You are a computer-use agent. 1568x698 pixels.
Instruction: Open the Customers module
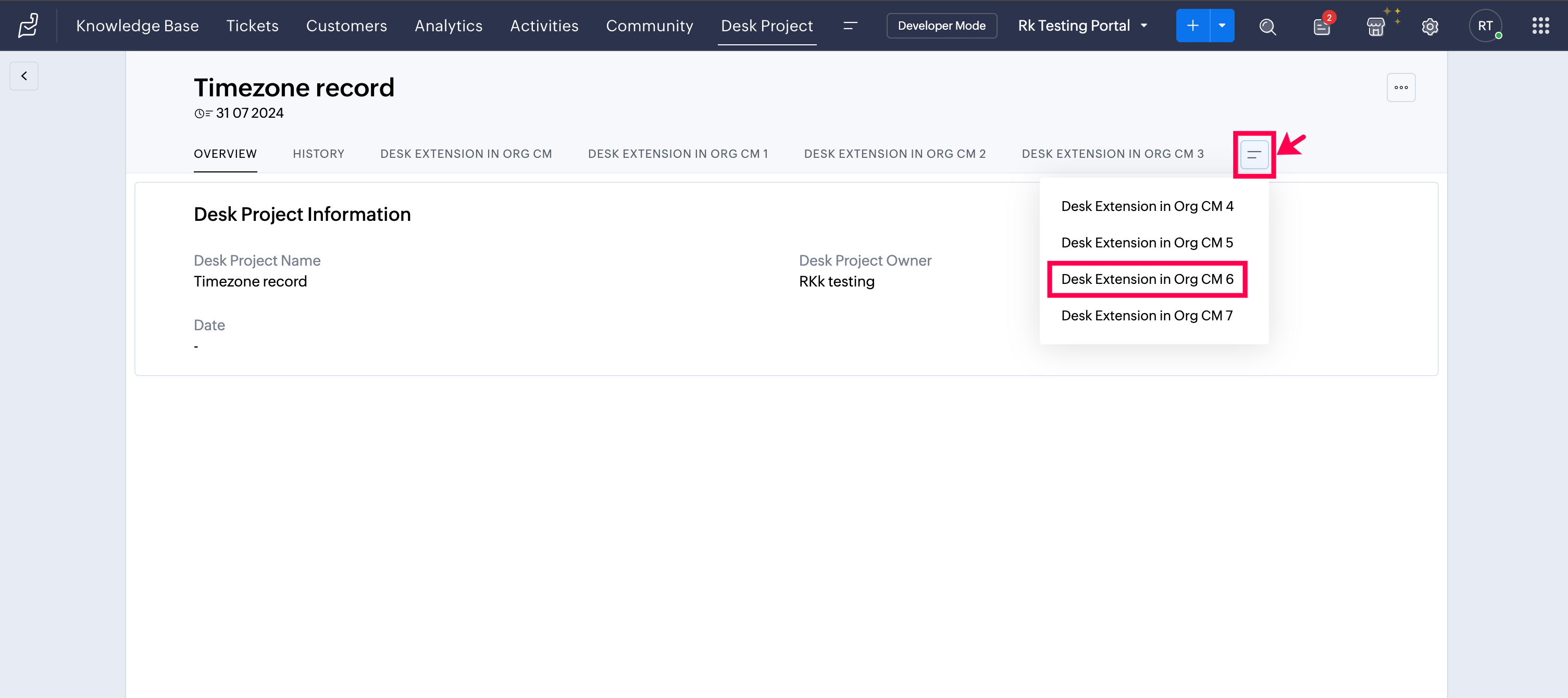coord(346,26)
